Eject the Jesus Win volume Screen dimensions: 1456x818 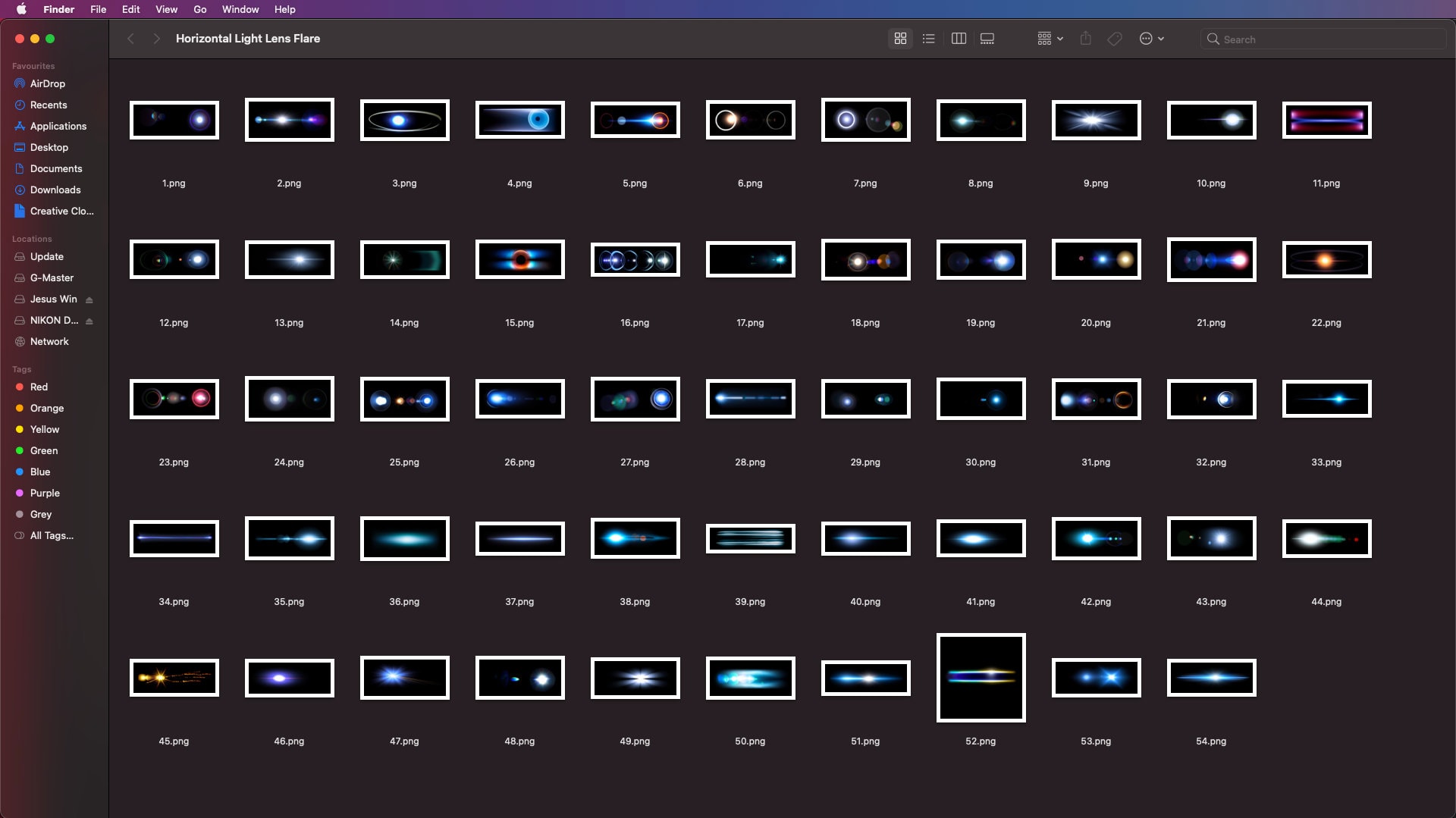click(x=89, y=299)
